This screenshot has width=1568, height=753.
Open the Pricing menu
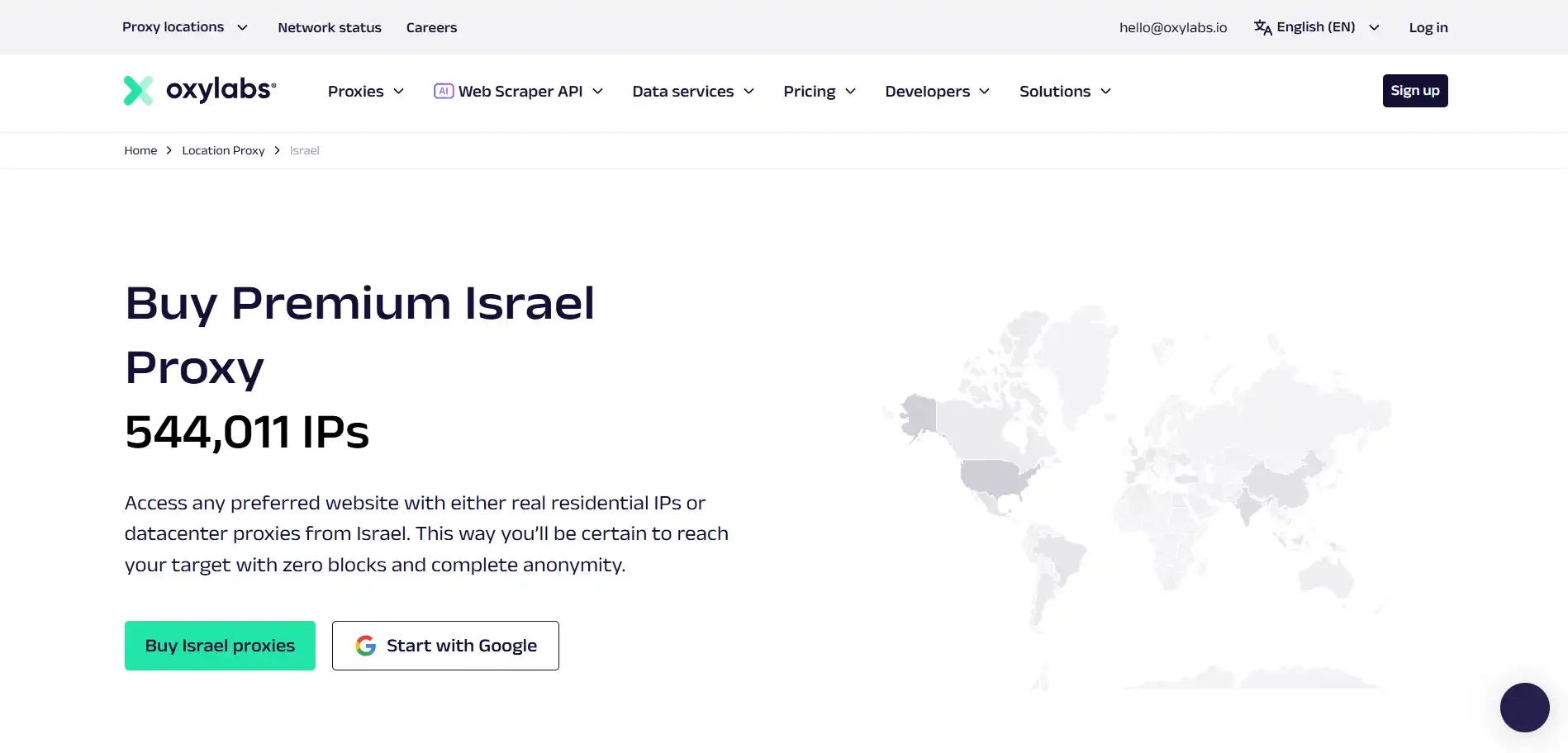[810, 91]
